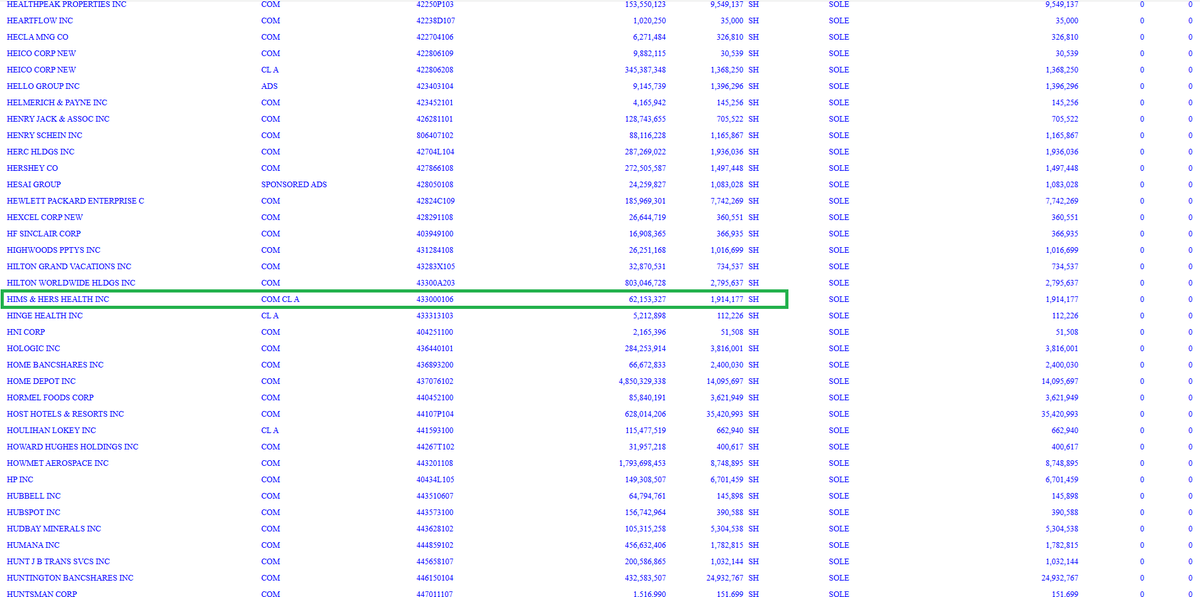The height and width of the screenshot is (597, 1200).
Task: Click COM CL A class cell
Action: point(280,299)
